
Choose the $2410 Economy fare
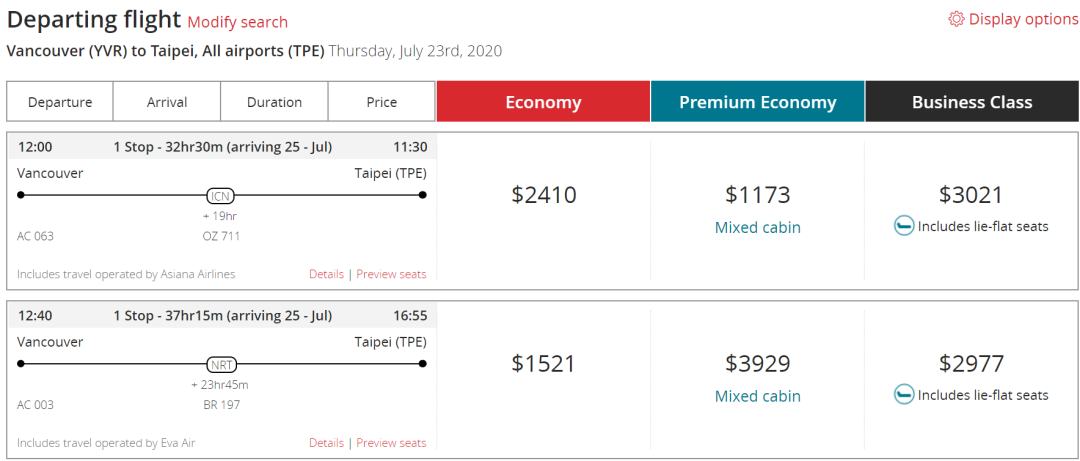tap(543, 195)
